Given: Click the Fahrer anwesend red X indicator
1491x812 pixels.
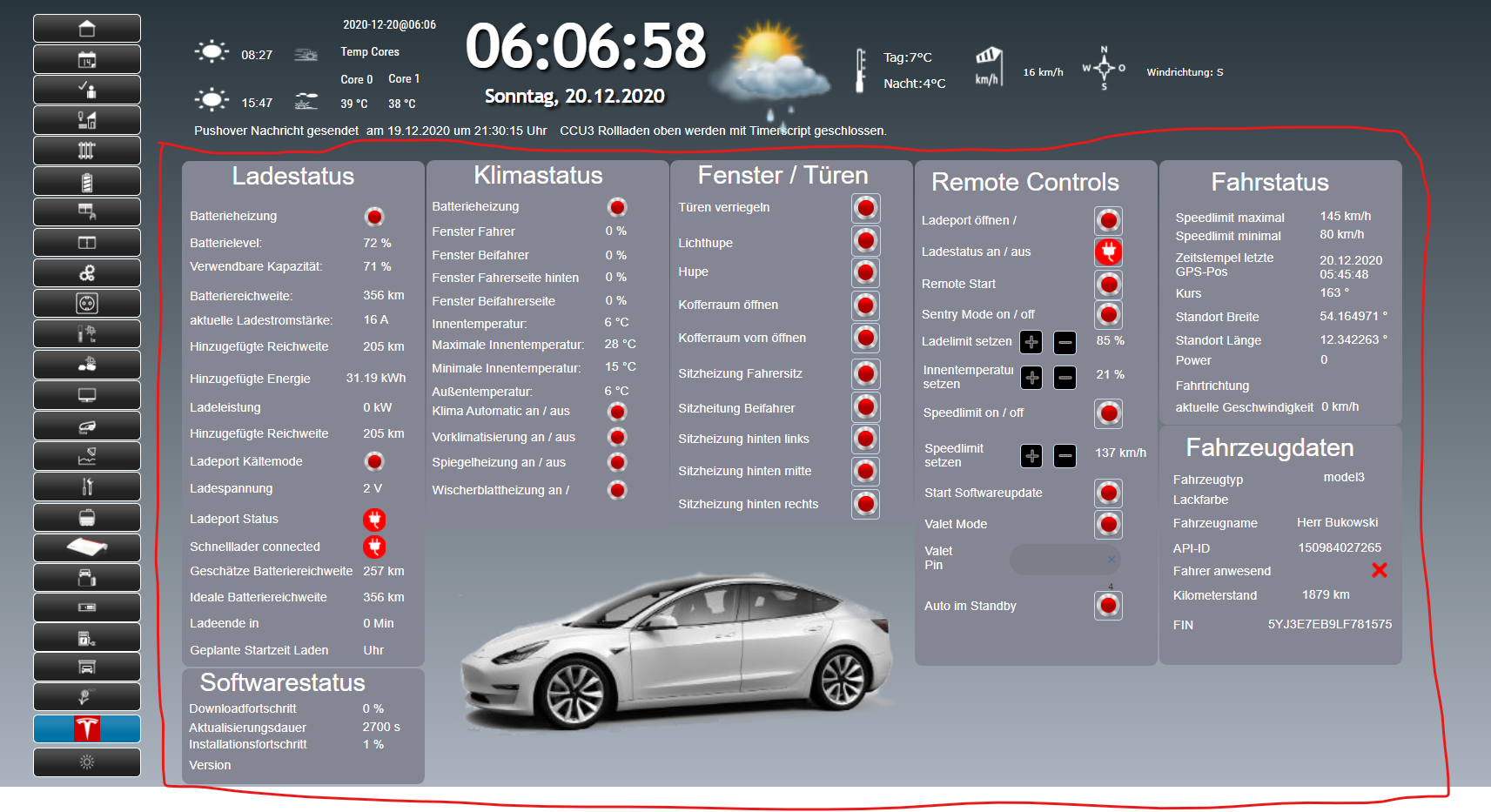Looking at the screenshot, I should tap(1379, 571).
